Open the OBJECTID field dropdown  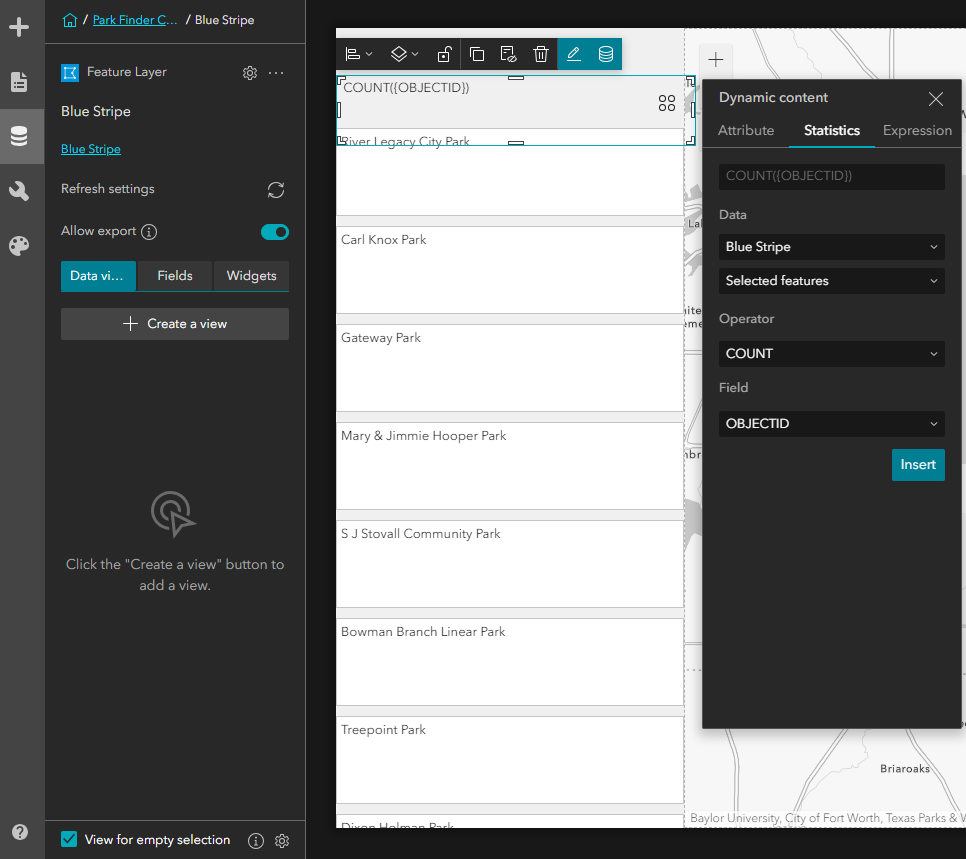[x=831, y=423]
